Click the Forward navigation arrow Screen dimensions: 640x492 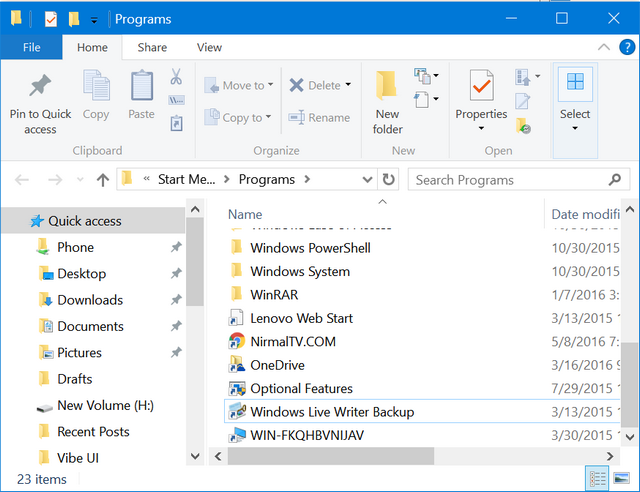[55, 180]
